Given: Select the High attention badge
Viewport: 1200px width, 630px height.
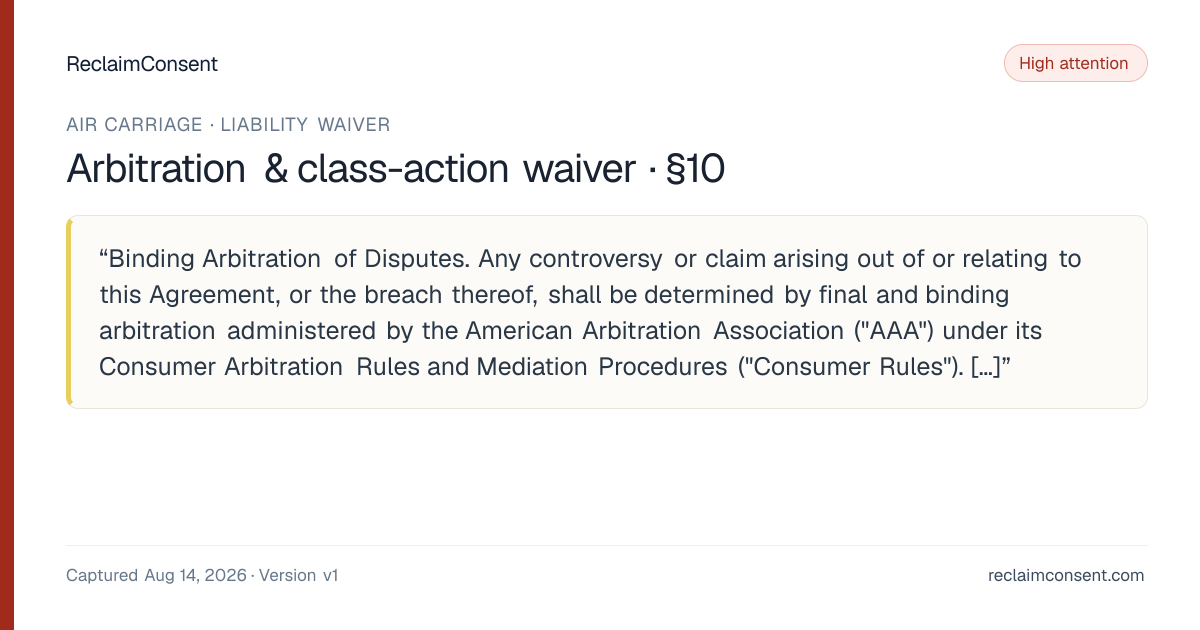Looking at the screenshot, I should pyautogui.click(x=1075, y=63).
